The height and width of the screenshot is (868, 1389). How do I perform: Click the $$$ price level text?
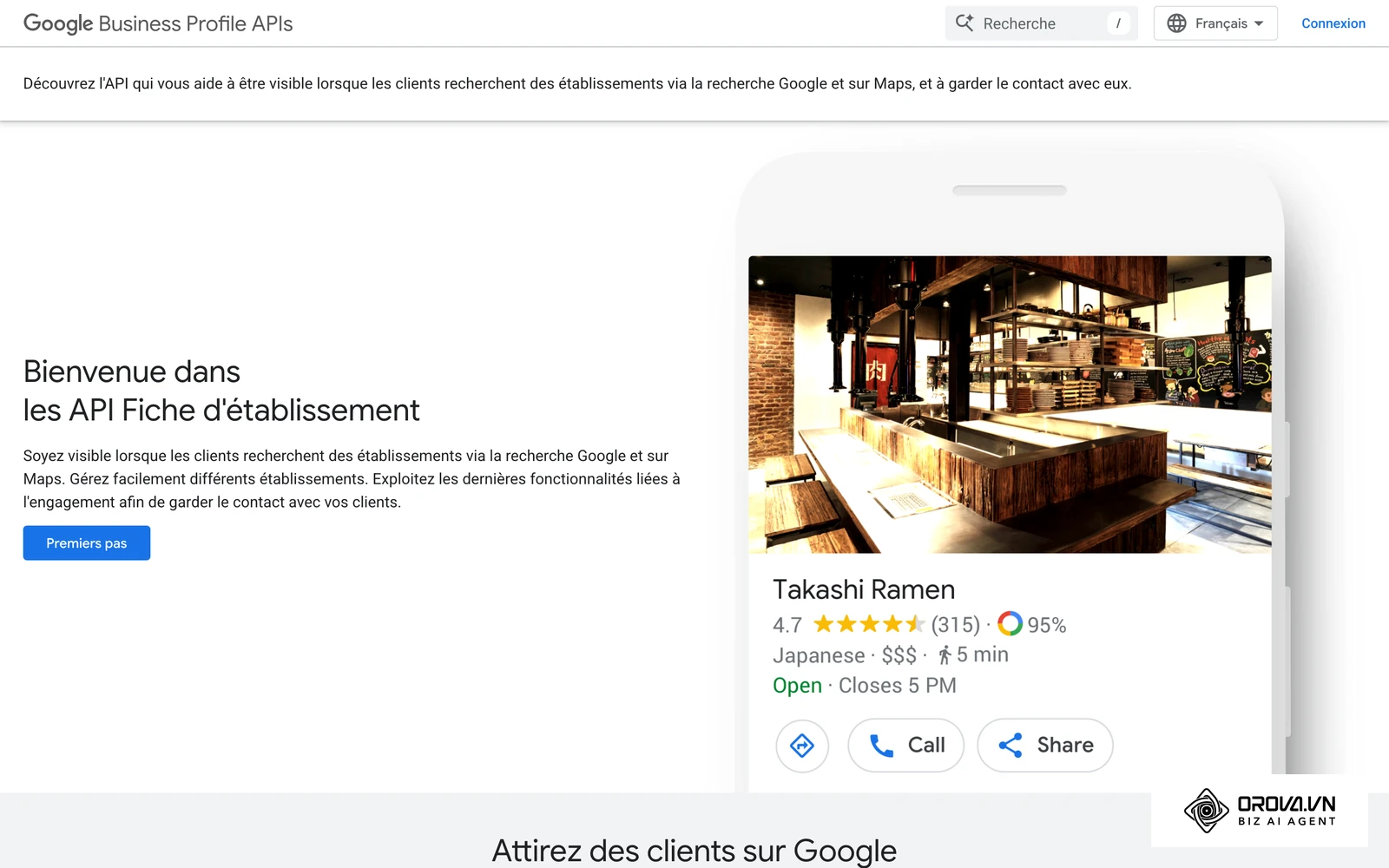(899, 655)
